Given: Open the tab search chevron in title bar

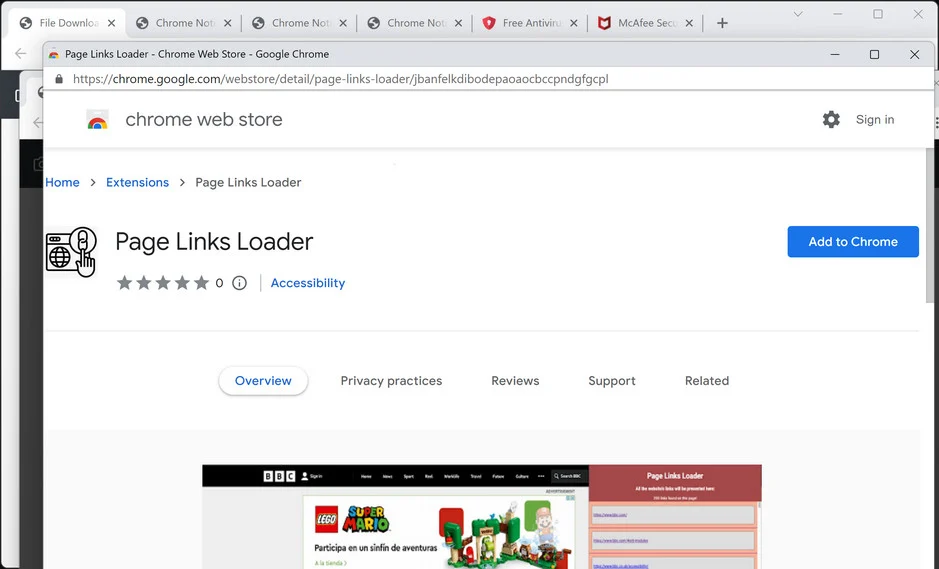Looking at the screenshot, I should tap(798, 14).
